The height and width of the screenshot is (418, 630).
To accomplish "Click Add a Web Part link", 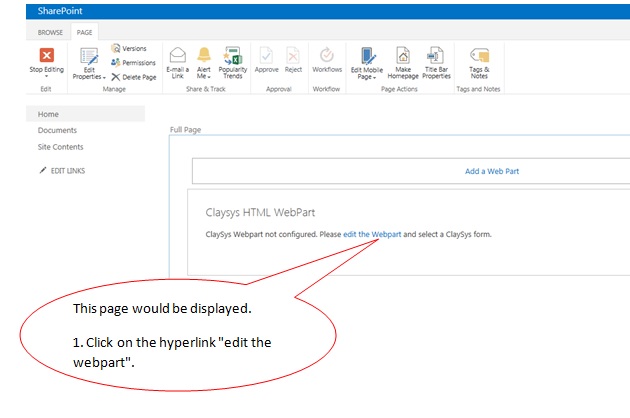I will point(492,171).
